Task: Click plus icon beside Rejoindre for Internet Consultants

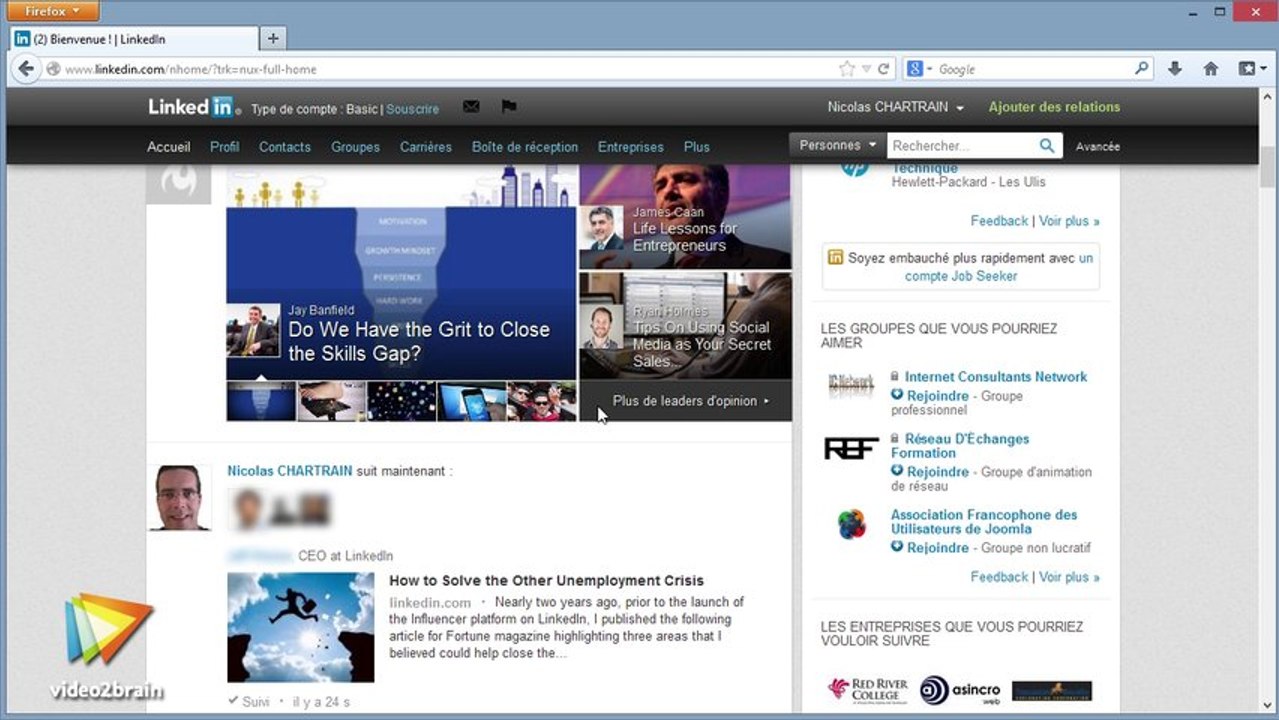Action: 897,395
